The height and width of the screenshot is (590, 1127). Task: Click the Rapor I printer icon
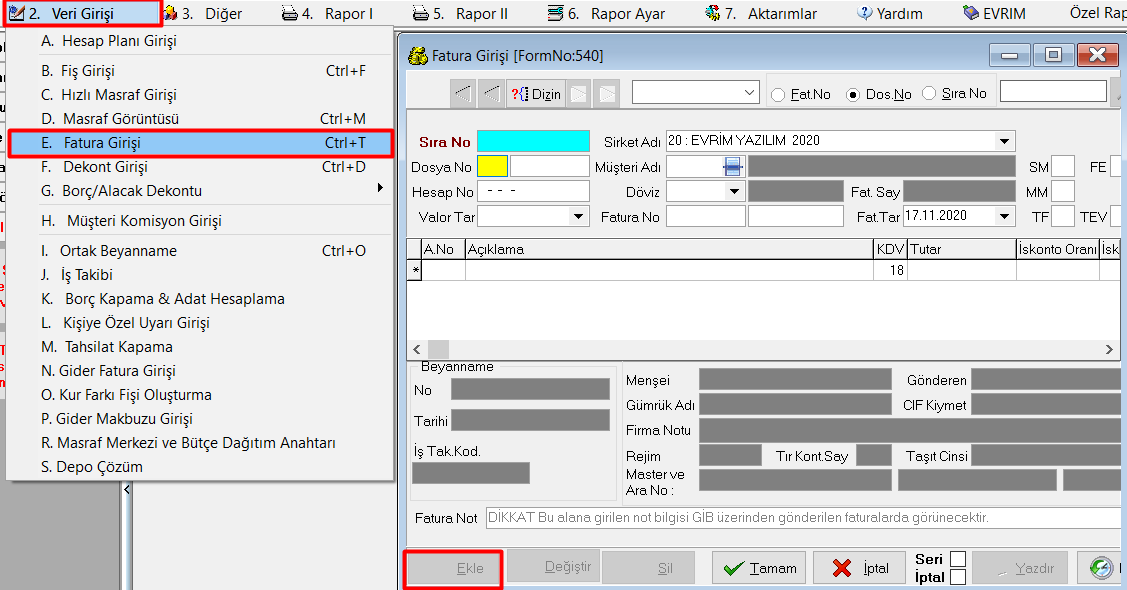click(290, 13)
